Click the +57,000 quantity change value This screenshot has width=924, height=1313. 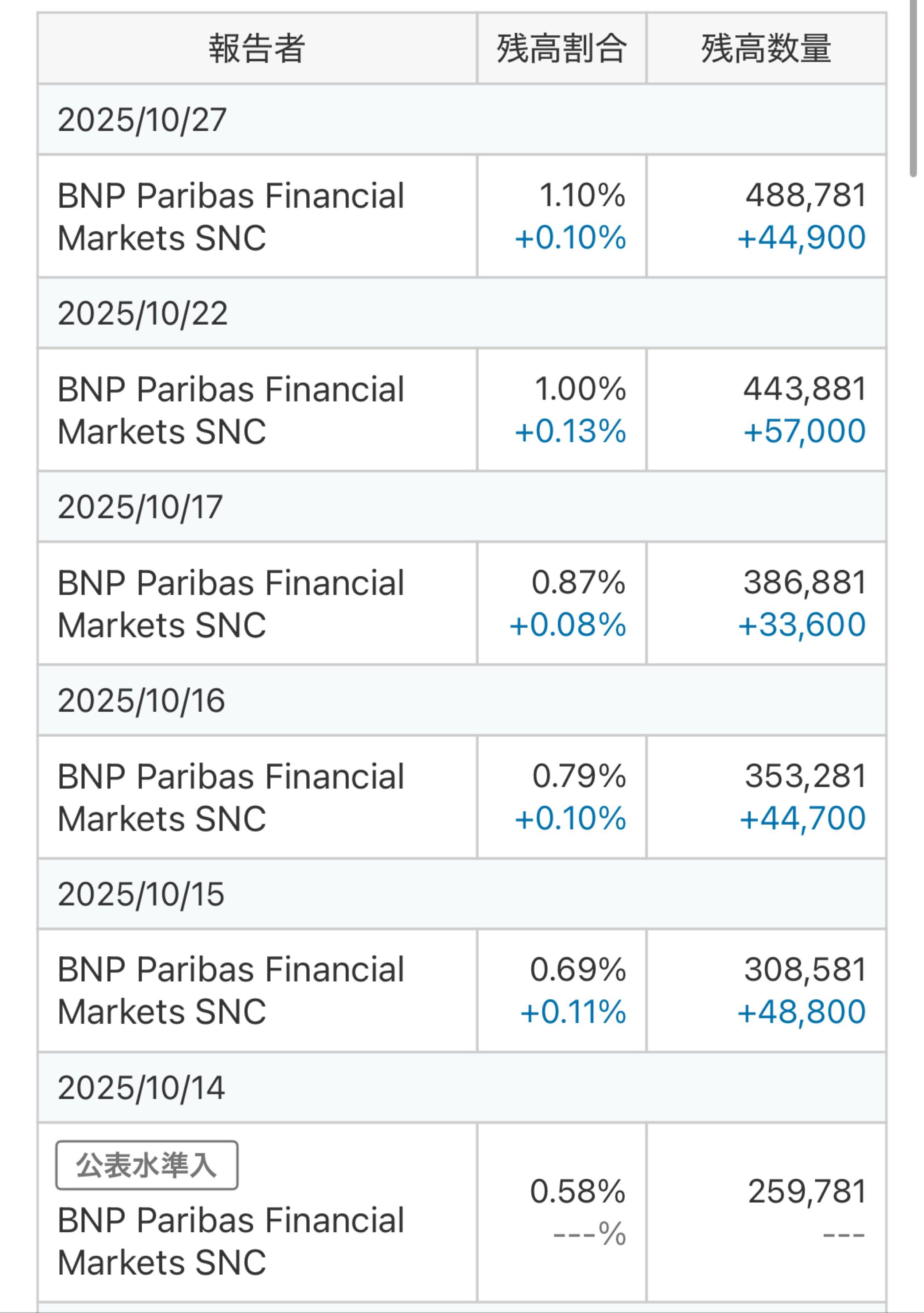804,431
